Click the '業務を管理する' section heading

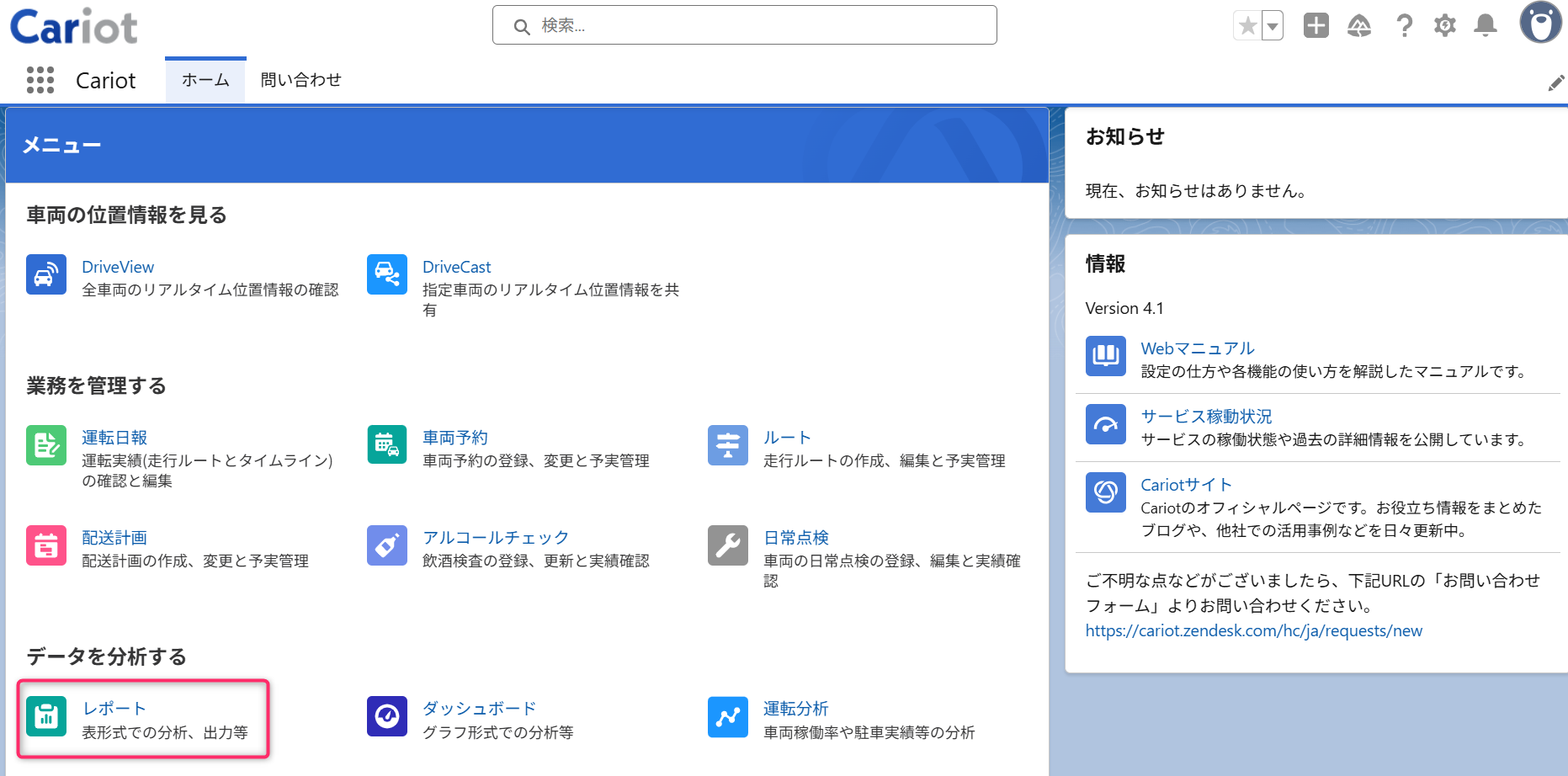coord(96,386)
